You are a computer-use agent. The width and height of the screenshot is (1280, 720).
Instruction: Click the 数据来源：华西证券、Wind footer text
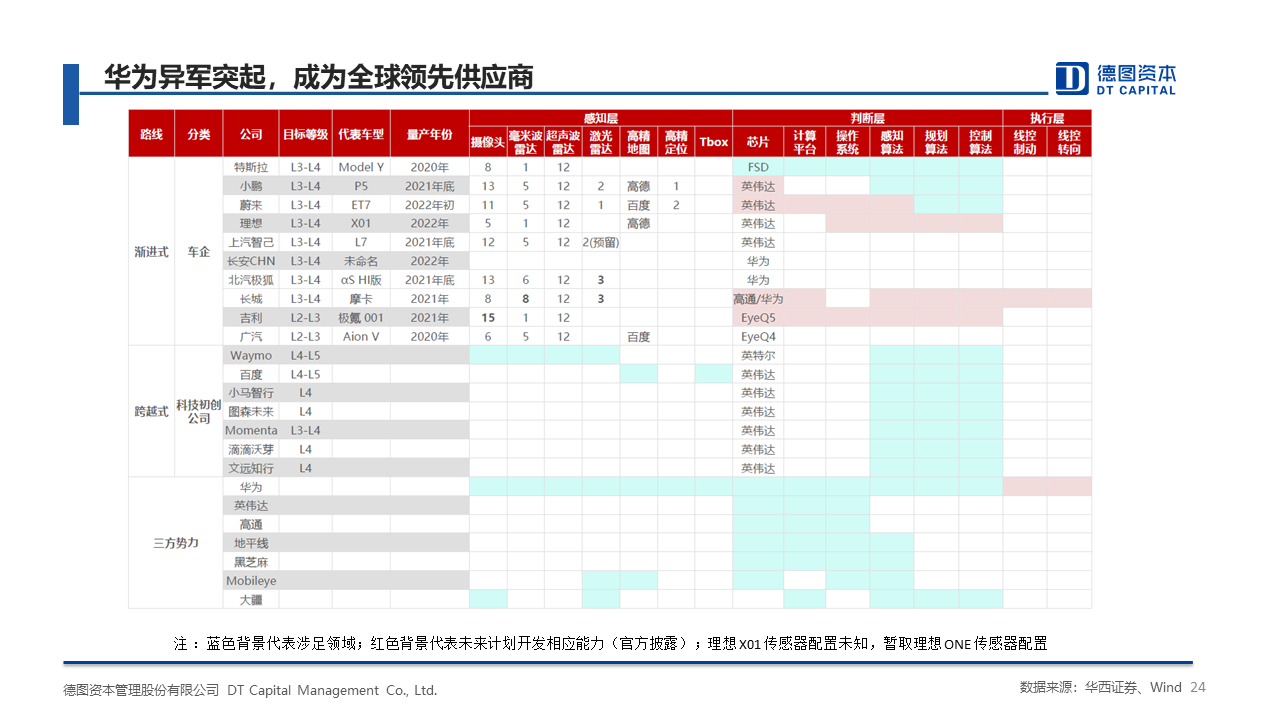(x=1100, y=688)
